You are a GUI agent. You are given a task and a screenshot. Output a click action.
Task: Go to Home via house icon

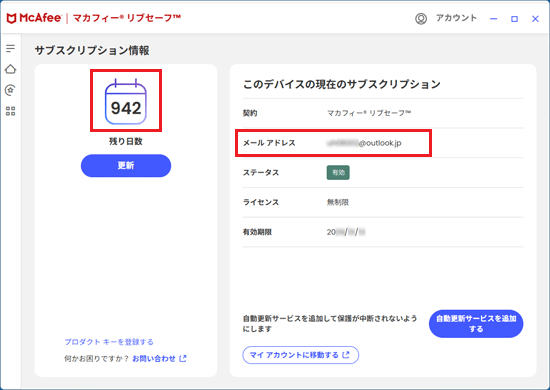tap(11, 69)
